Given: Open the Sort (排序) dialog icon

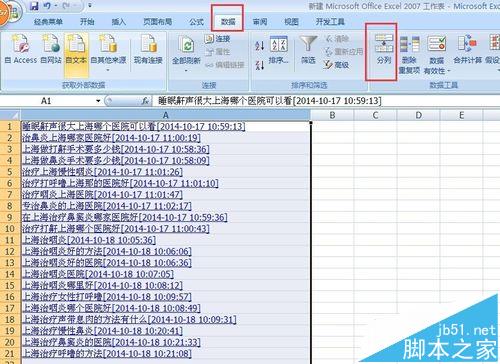Looking at the screenshot, I should [x=279, y=50].
